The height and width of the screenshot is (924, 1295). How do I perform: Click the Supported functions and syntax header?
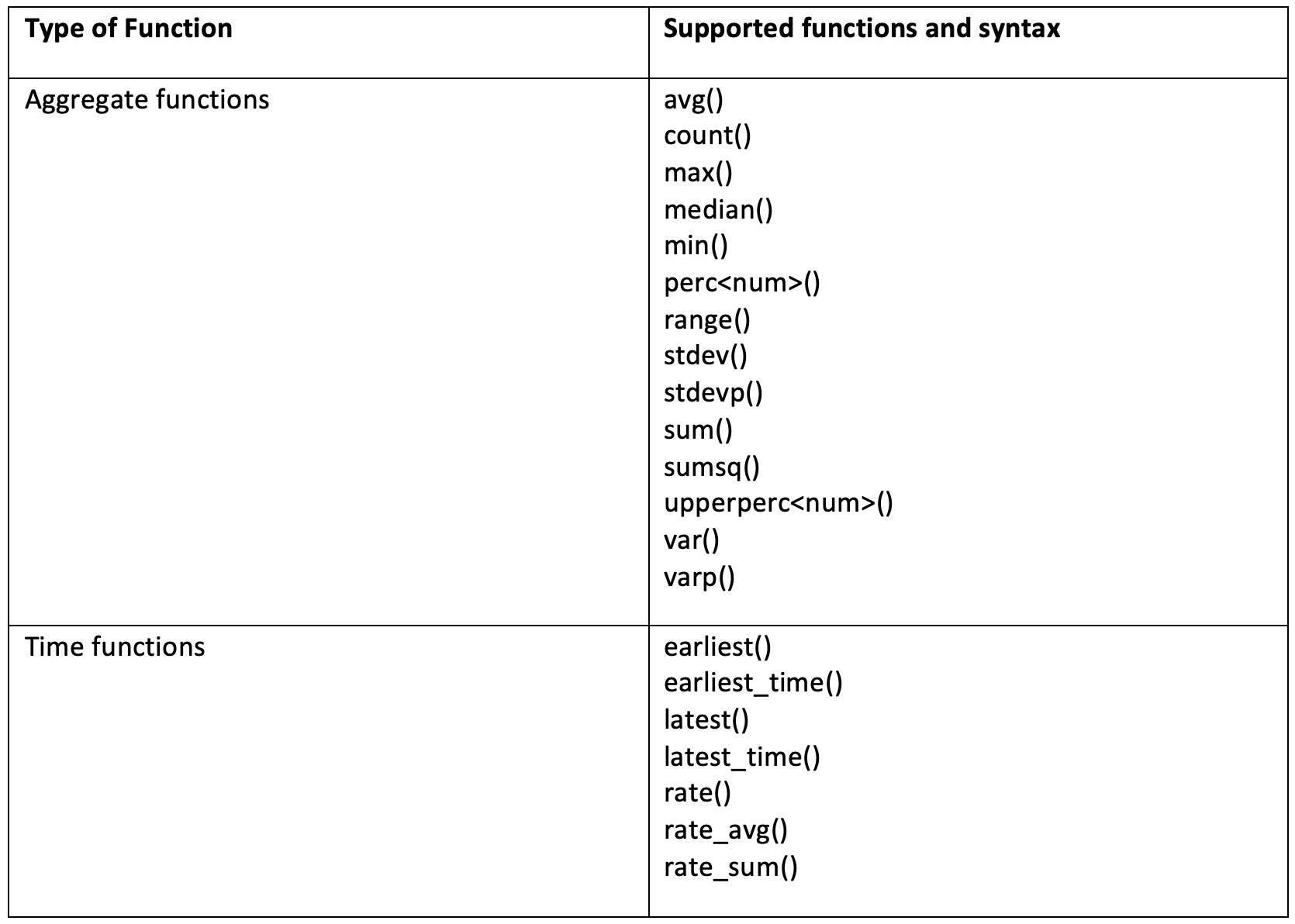tap(862, 29)
